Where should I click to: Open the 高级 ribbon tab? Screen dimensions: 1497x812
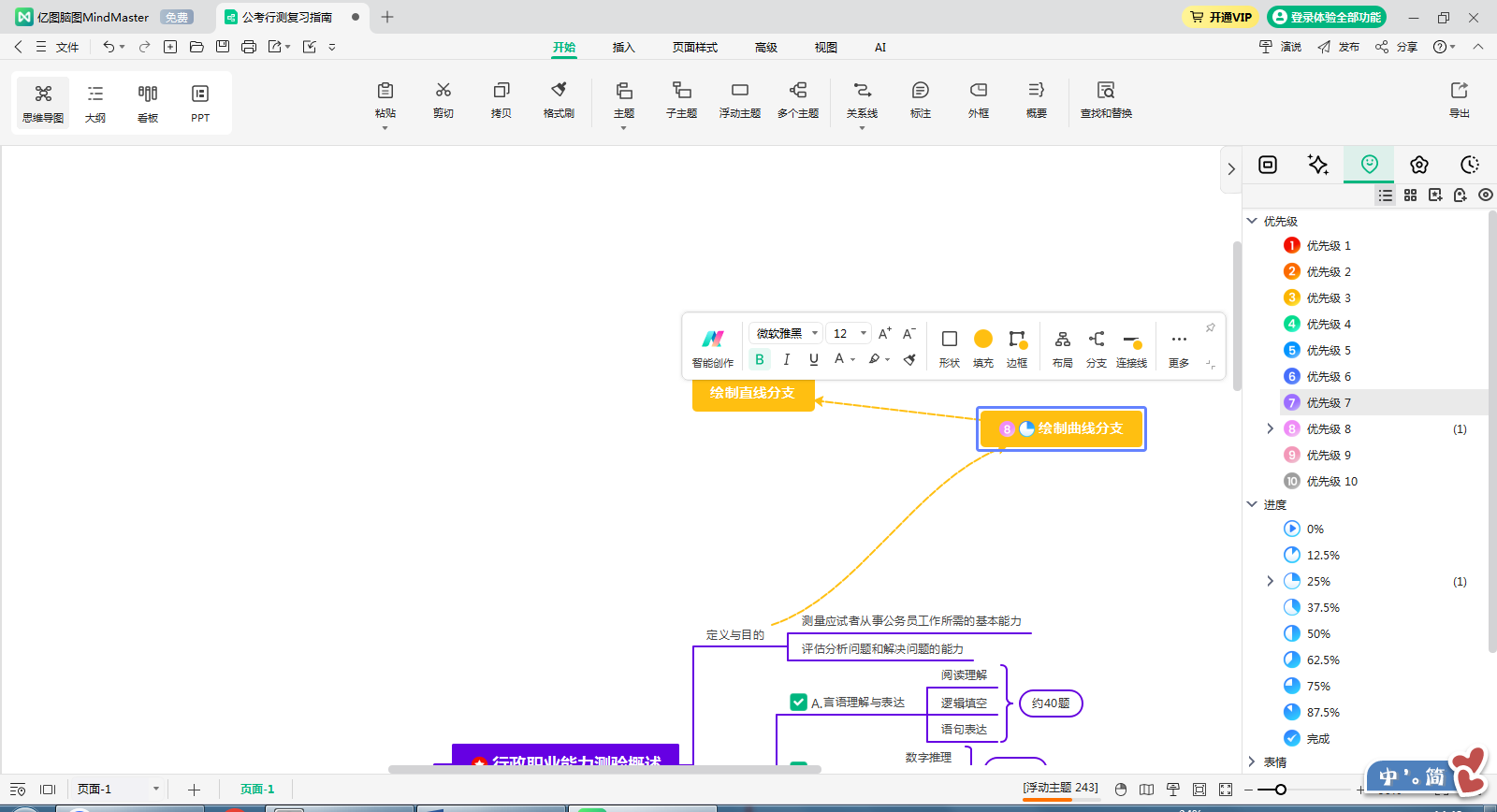[766, 47]
